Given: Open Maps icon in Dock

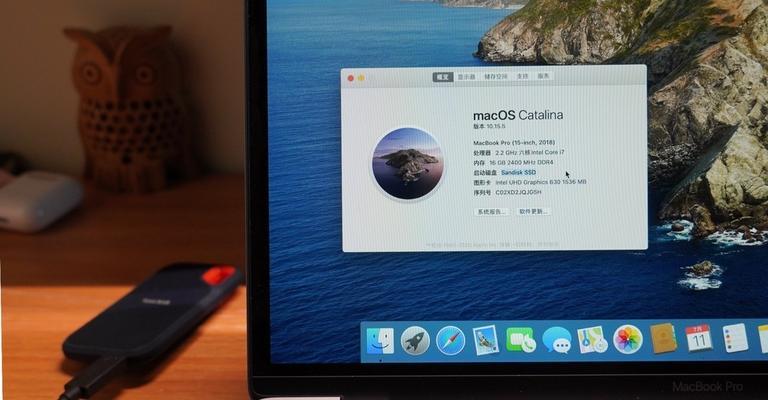Looking at the screenshot, I should (592, 339).
